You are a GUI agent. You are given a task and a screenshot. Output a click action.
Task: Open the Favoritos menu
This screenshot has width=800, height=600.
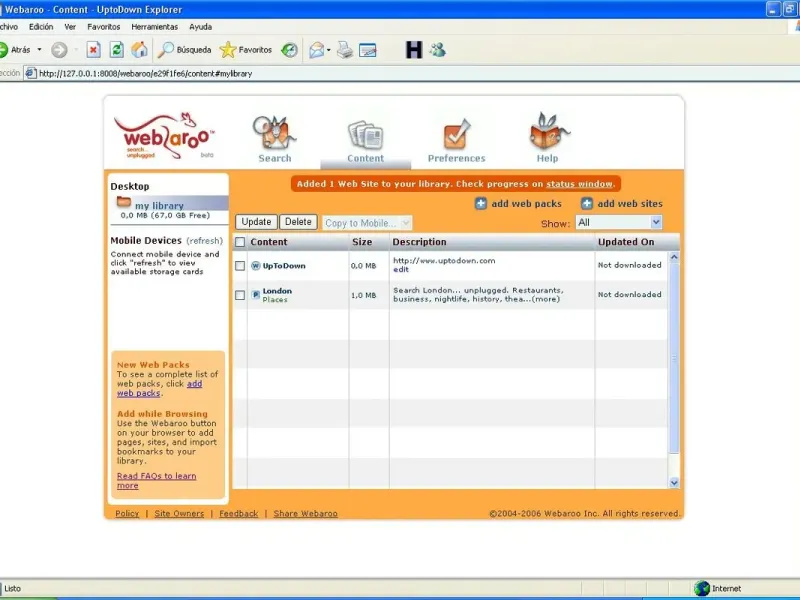tap(104, 27)
